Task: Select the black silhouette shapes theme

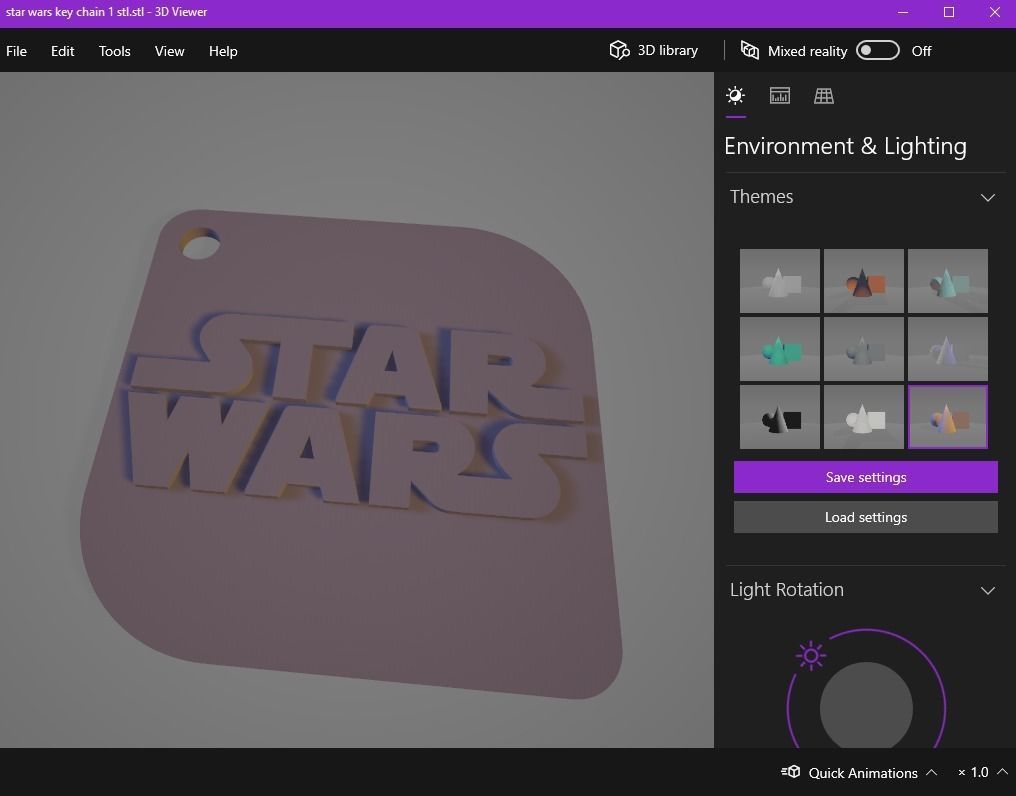Action: click(779, 417)
